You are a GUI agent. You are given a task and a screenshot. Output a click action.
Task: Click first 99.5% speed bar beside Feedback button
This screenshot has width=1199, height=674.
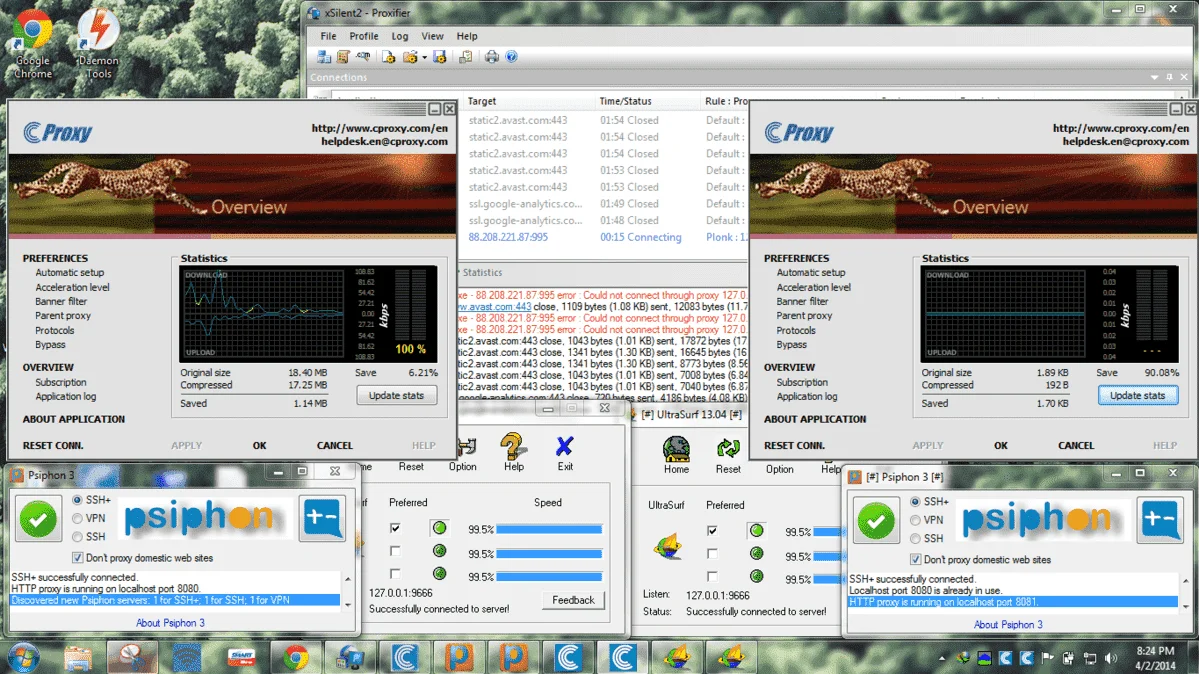[x=549, y=529]
